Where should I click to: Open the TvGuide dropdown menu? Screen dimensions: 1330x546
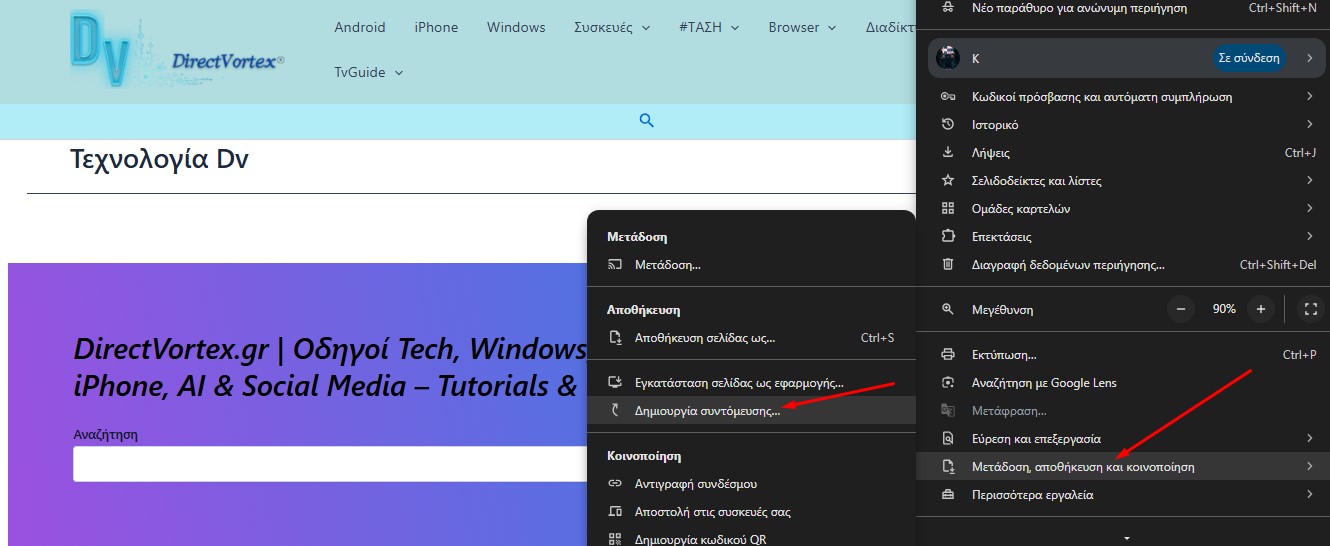coord(369,72)
